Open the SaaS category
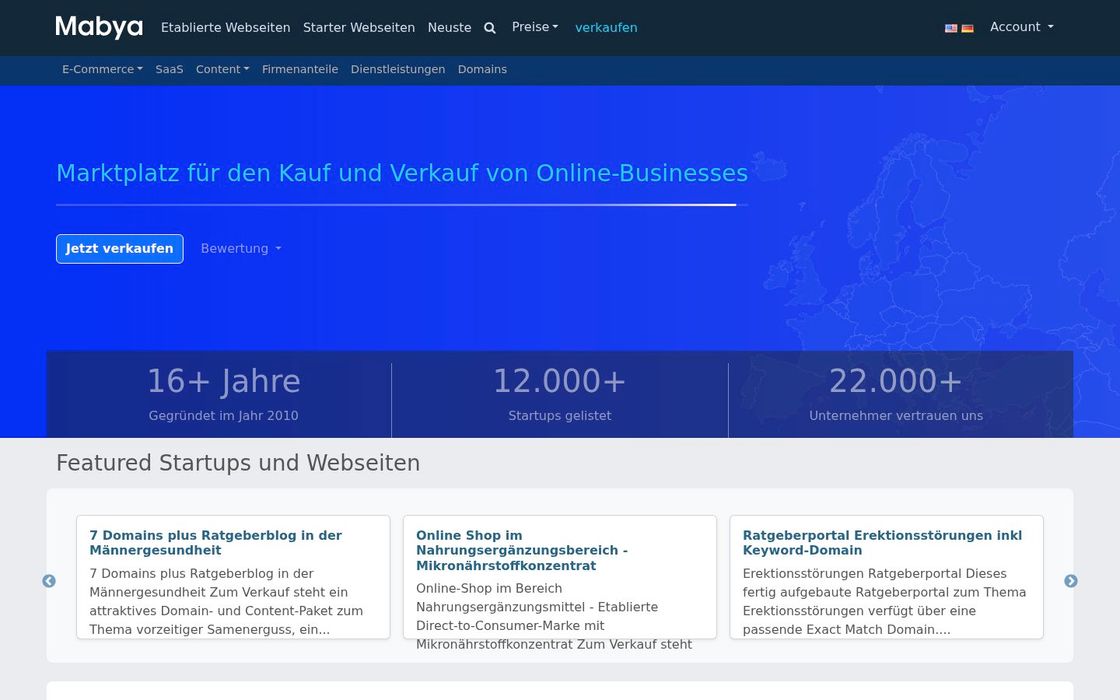 (169, 69)
